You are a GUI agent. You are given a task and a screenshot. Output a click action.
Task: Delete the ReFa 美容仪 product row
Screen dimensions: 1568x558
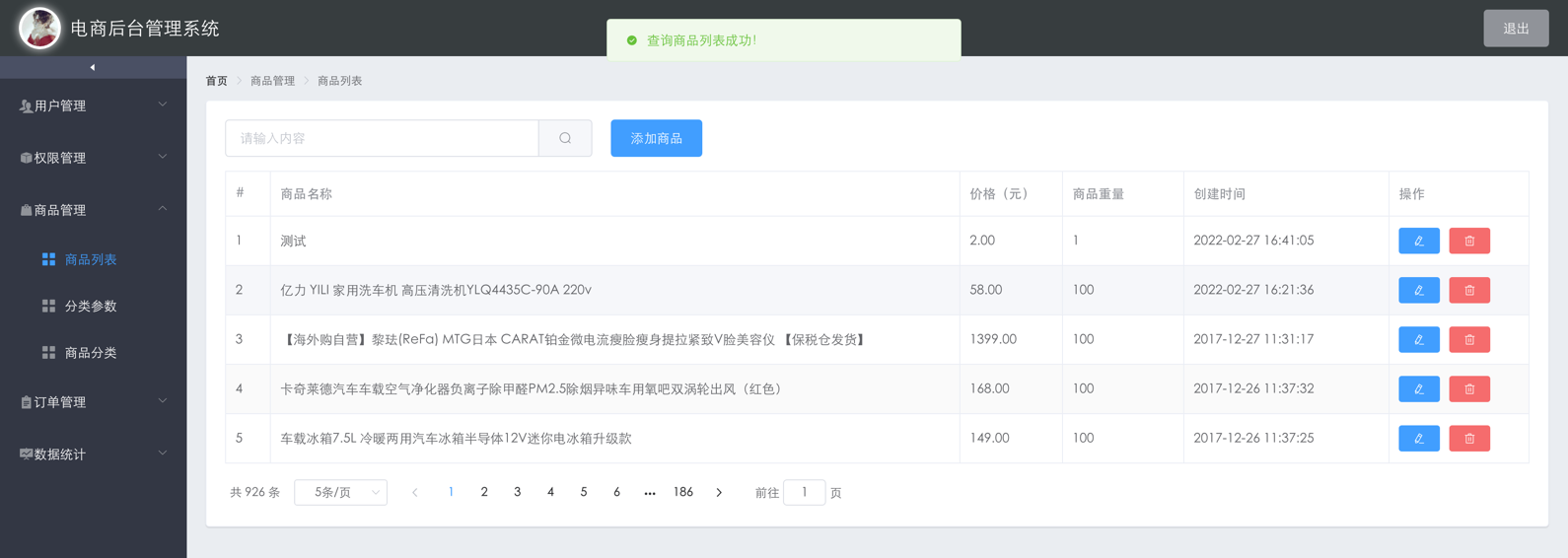1468,339
